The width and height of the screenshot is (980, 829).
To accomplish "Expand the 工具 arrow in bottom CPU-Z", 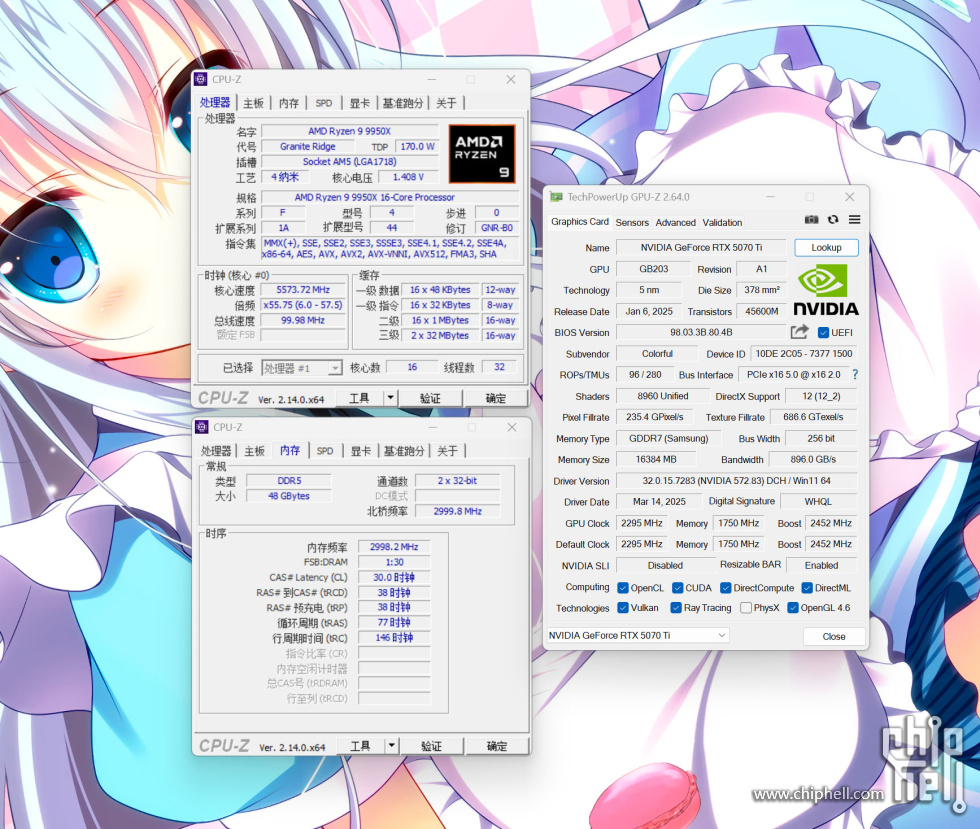I will (391, 746).
